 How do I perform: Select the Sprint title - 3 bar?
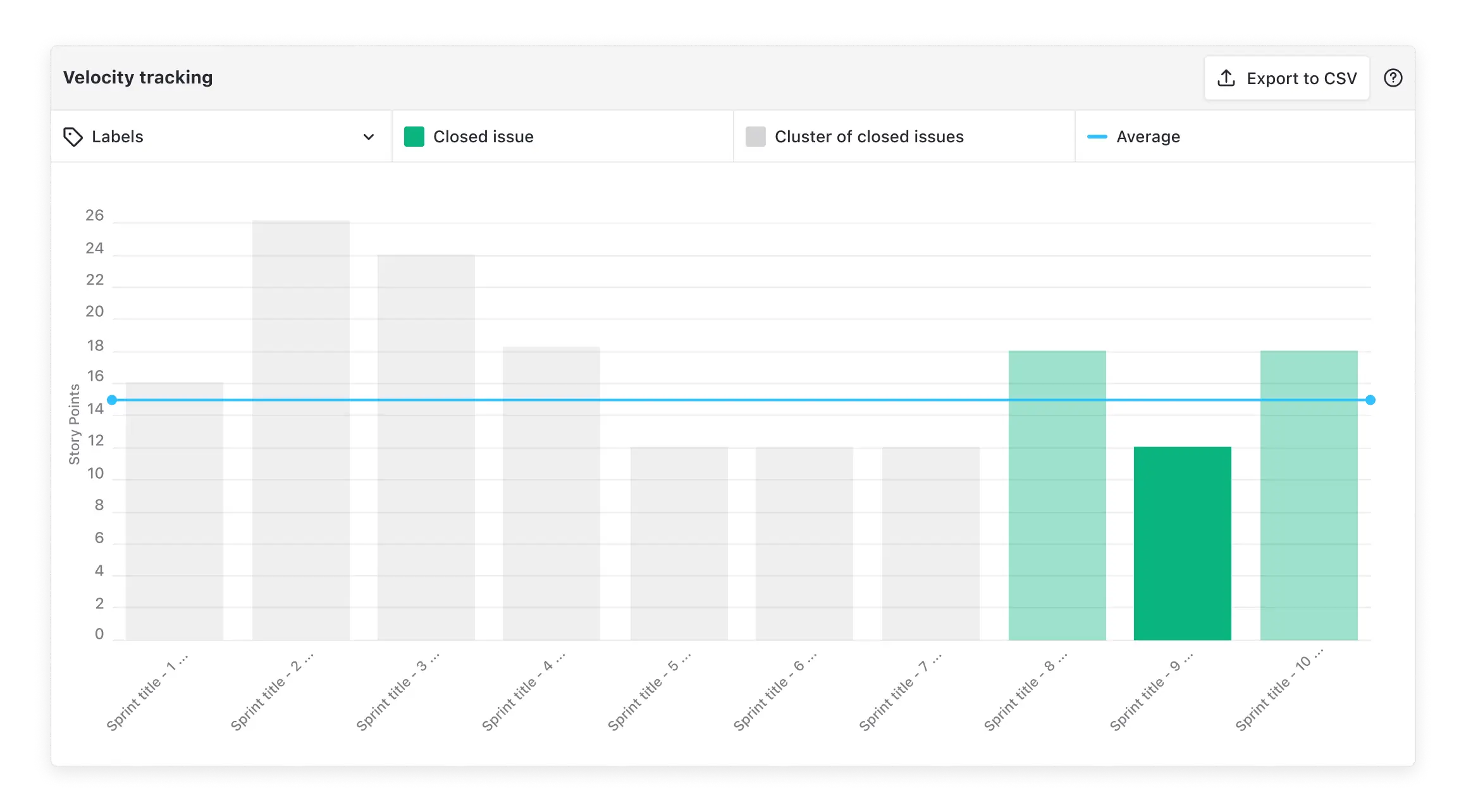(x=426, y=447)
